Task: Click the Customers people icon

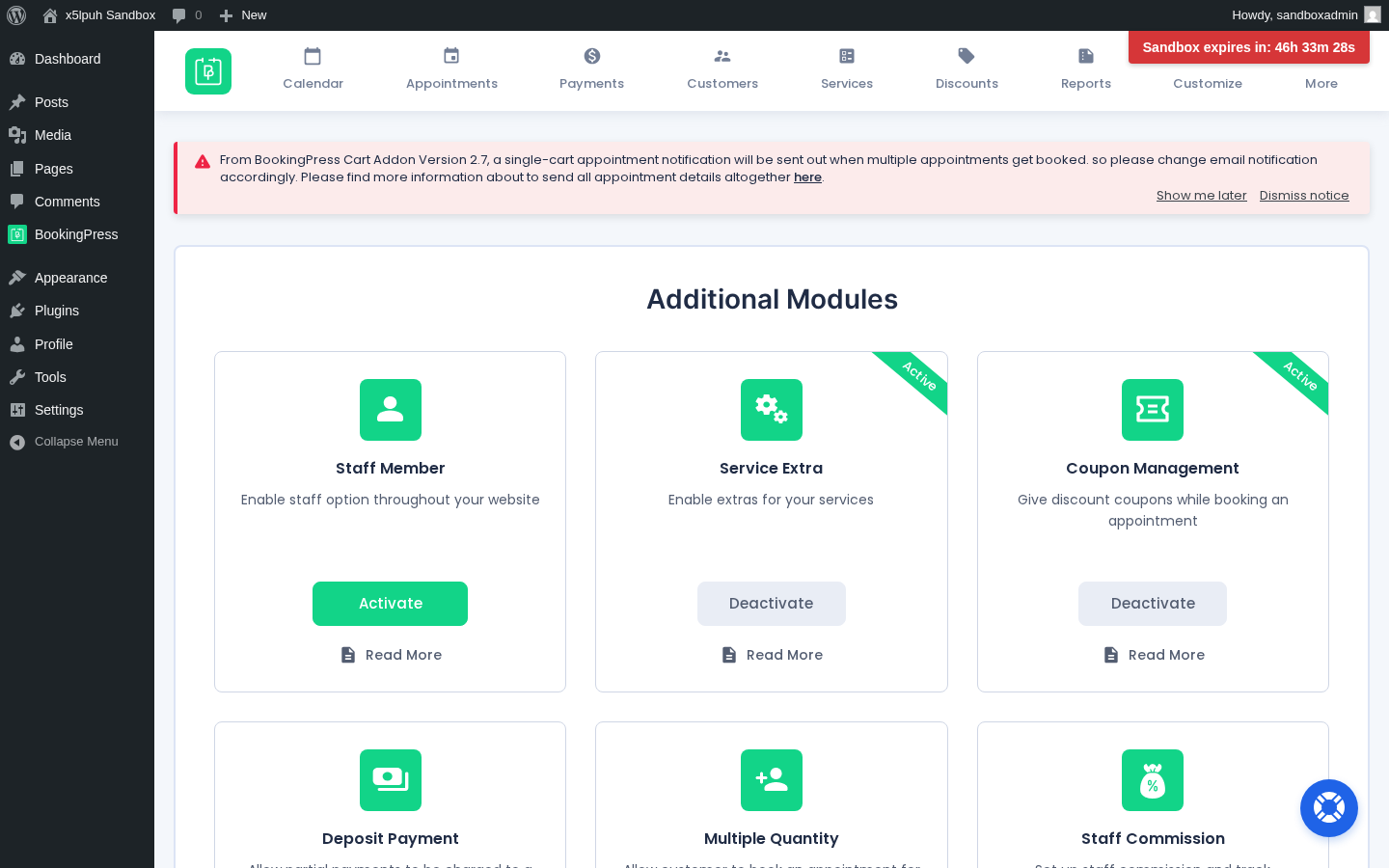Action: [x=722, y=56]
